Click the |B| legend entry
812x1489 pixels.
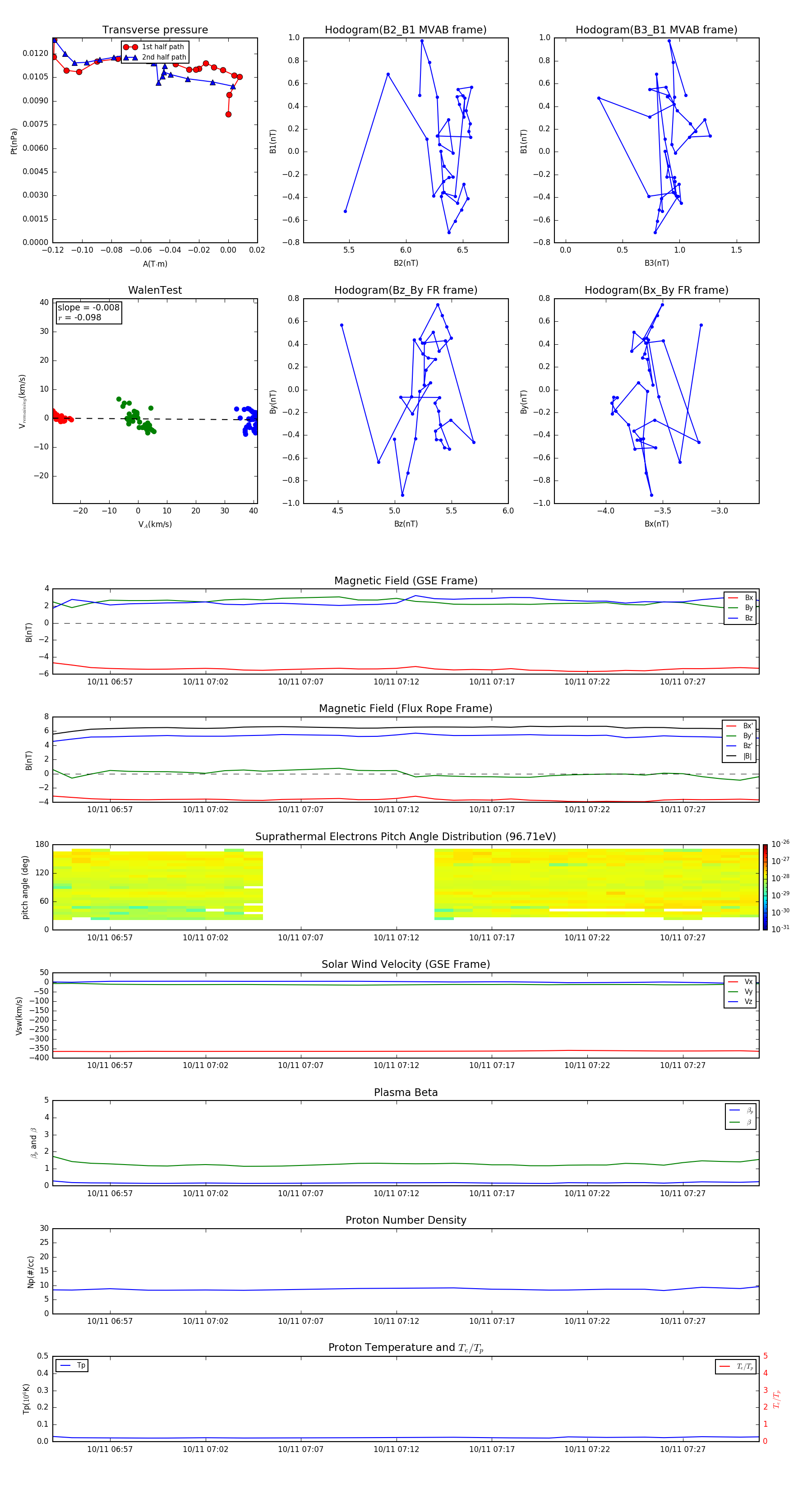tap(740, 756)
